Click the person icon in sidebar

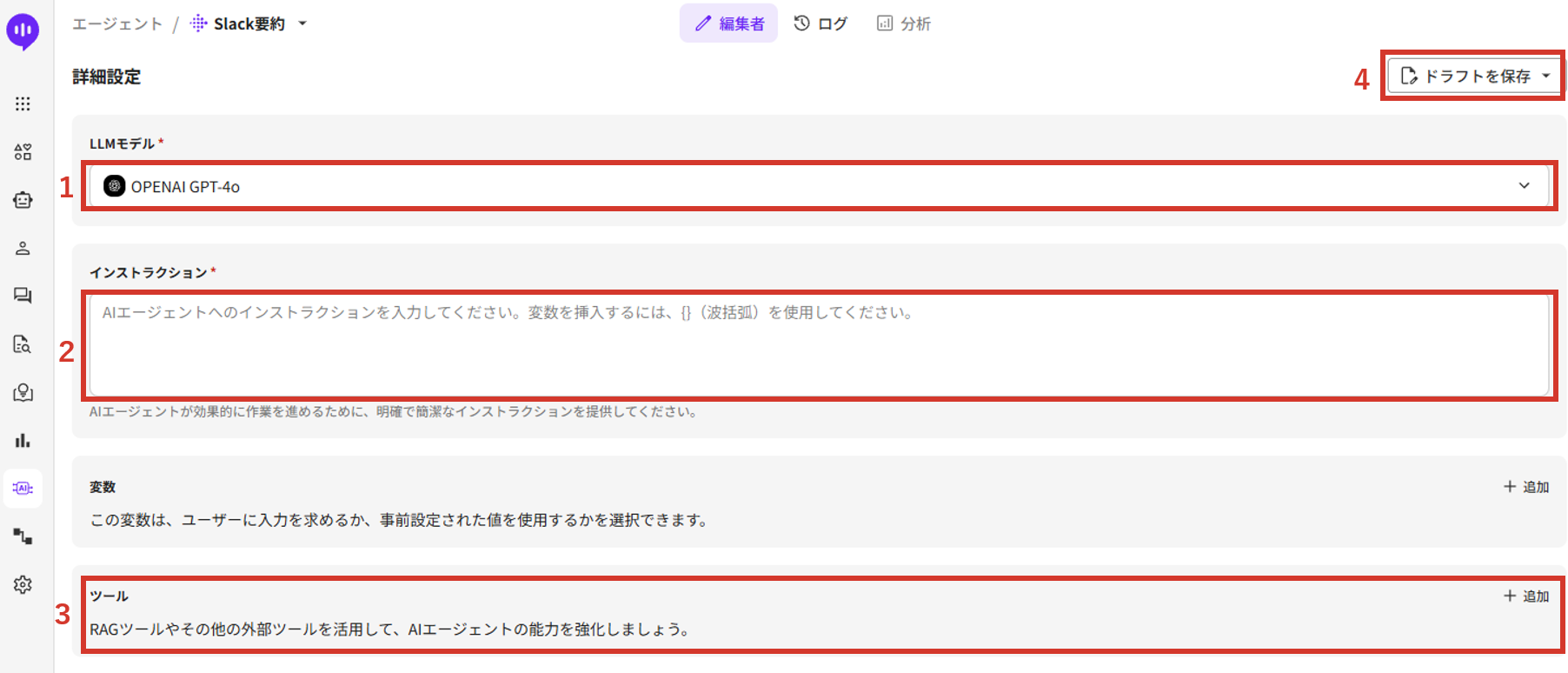pyautogui.click(x=23, y=249)
